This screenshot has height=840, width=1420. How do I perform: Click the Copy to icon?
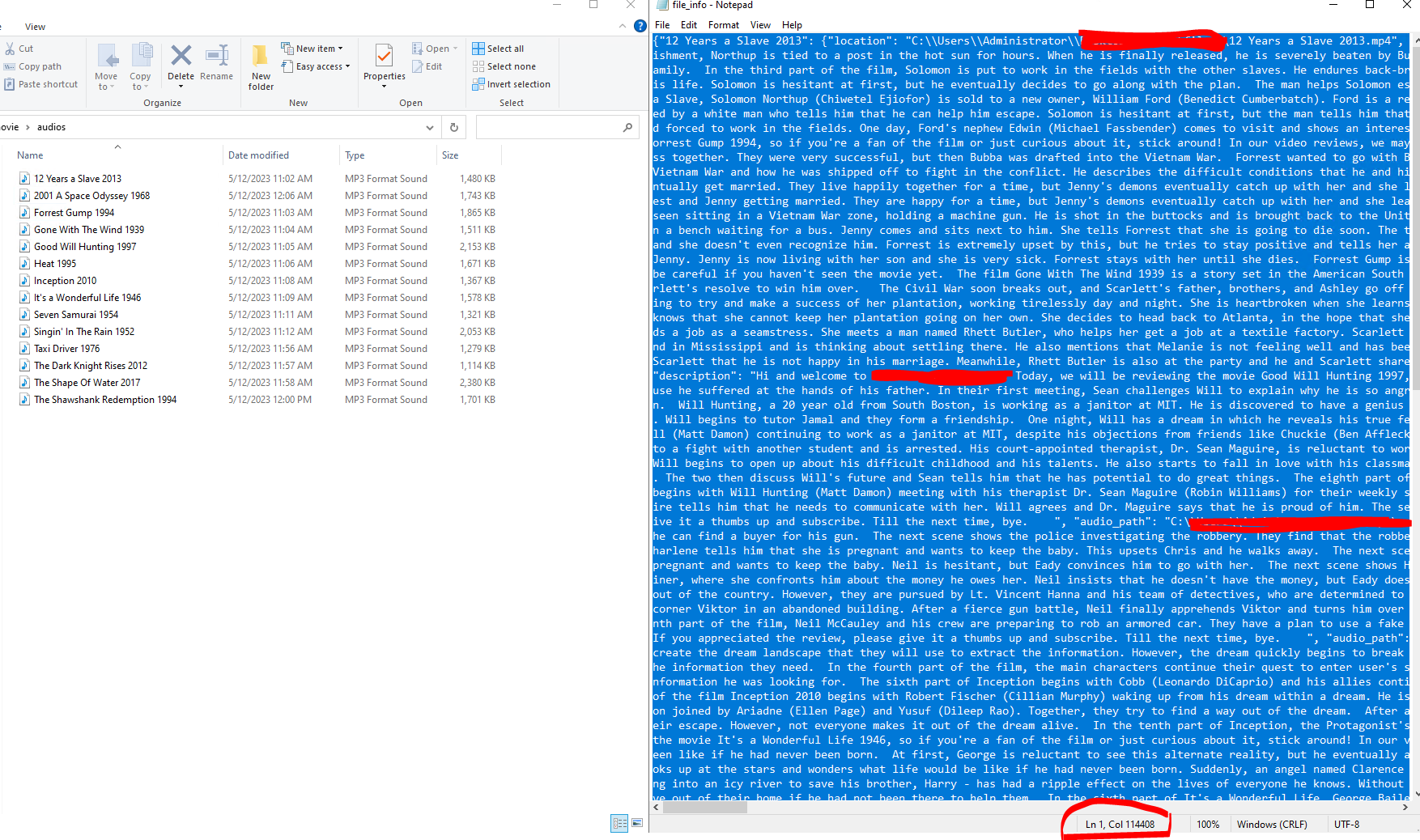point(142,56)
